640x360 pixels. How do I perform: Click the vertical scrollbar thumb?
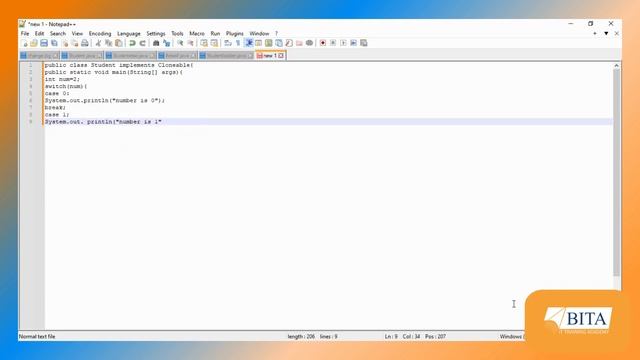(x=616, y=172)
